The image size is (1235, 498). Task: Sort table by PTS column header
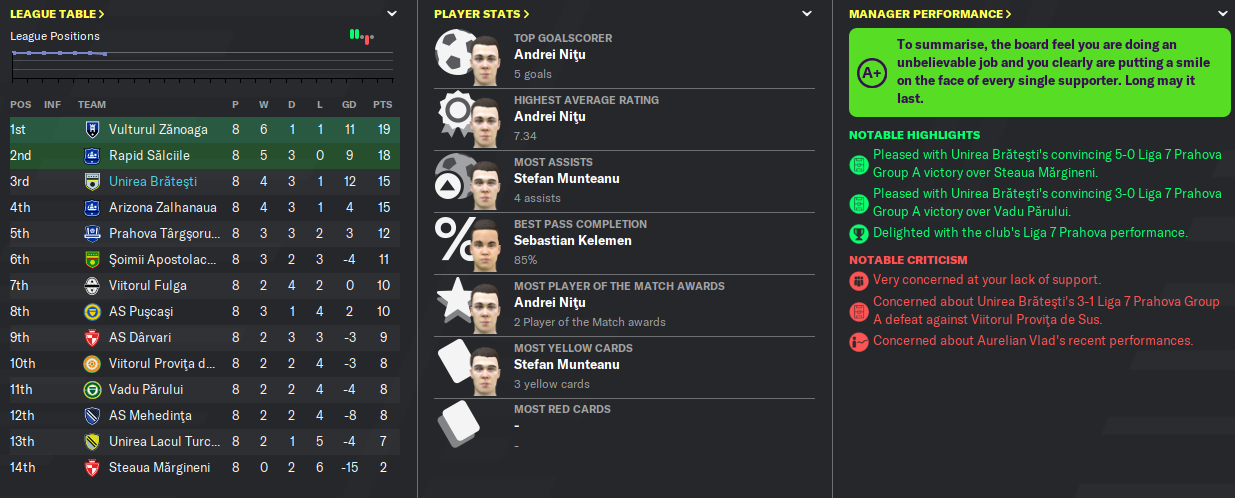coord(382,105)
